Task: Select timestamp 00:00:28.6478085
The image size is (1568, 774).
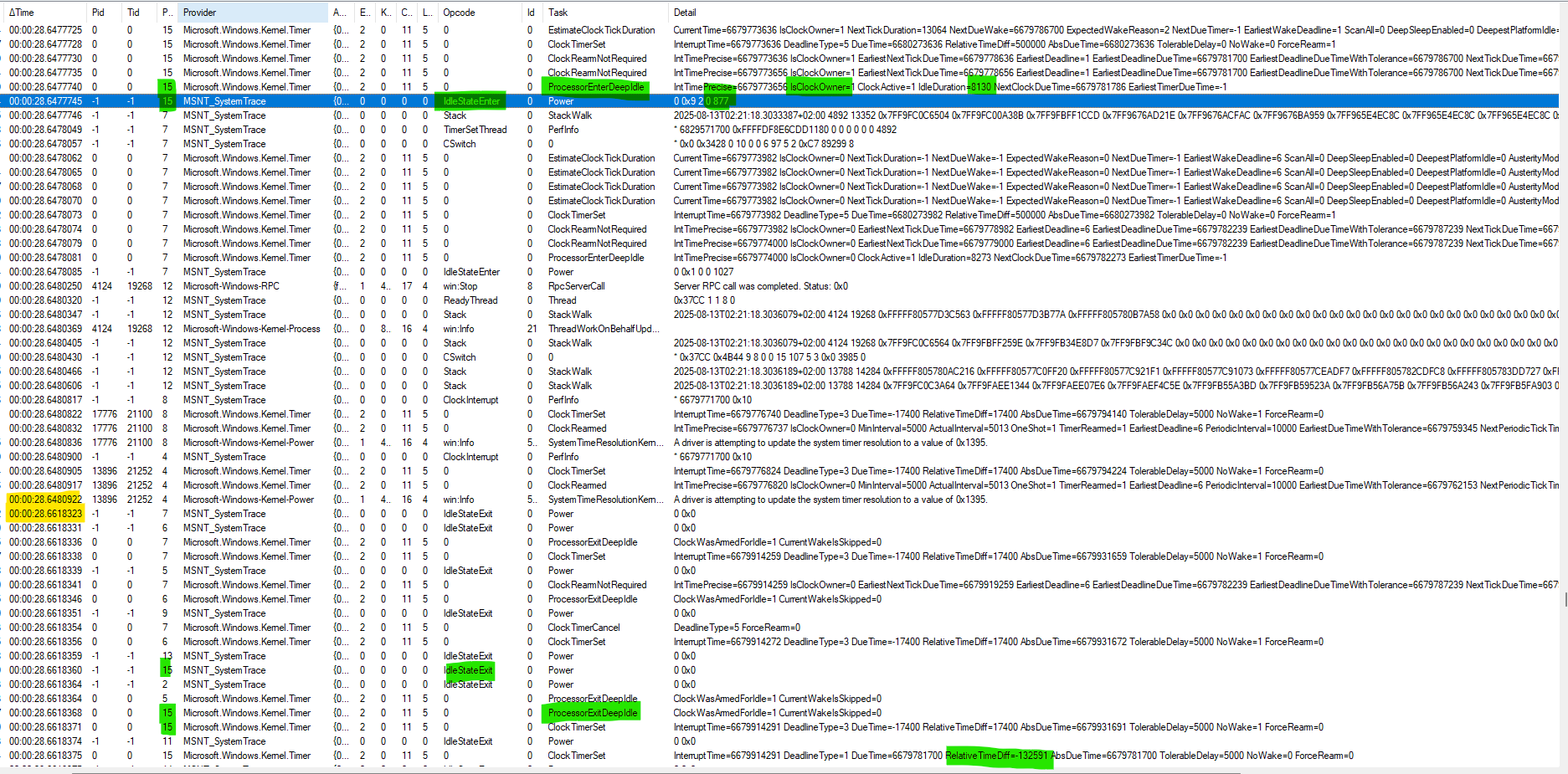Action: point(46,272)
